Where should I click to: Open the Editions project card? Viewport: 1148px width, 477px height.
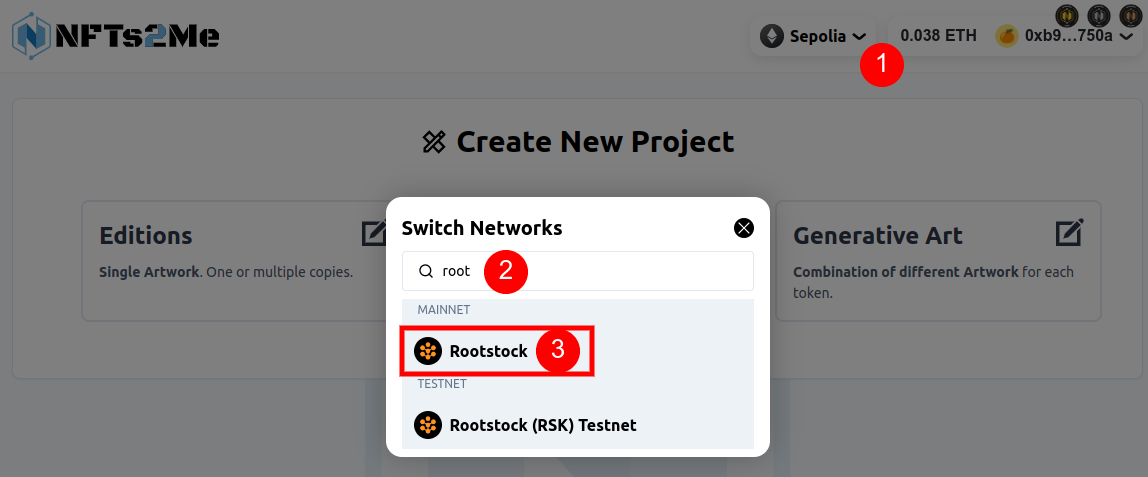click(234, 260)
